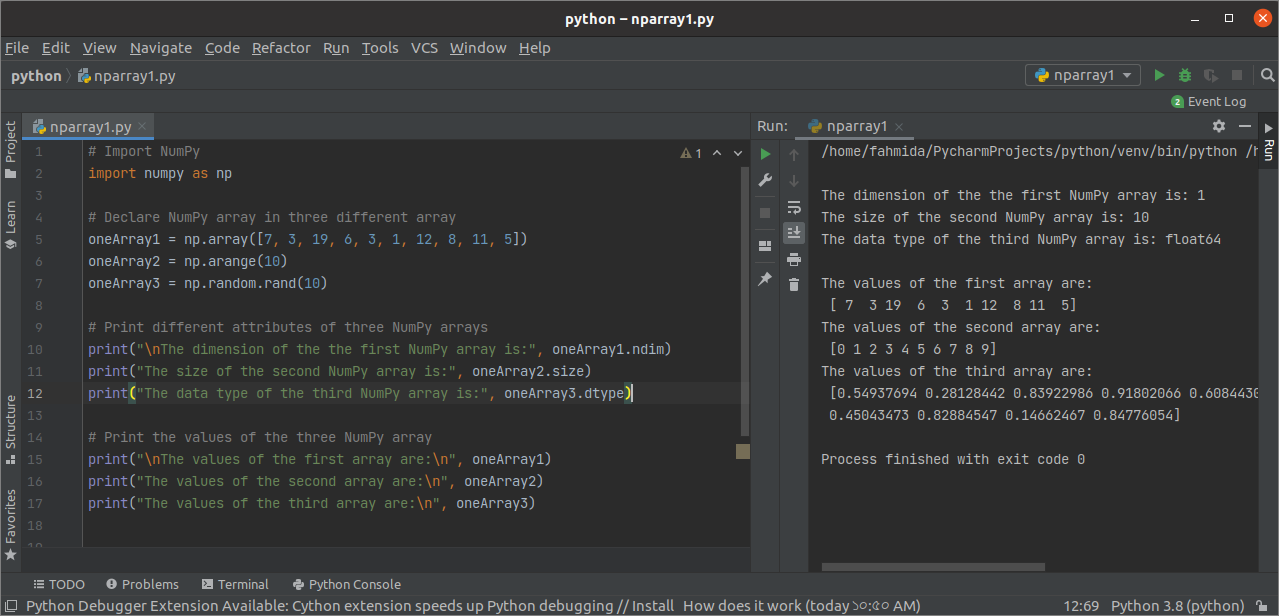Expand the warnings indicator in the editor
Viewport: 1279px width, 616px height.
point(692,153)
